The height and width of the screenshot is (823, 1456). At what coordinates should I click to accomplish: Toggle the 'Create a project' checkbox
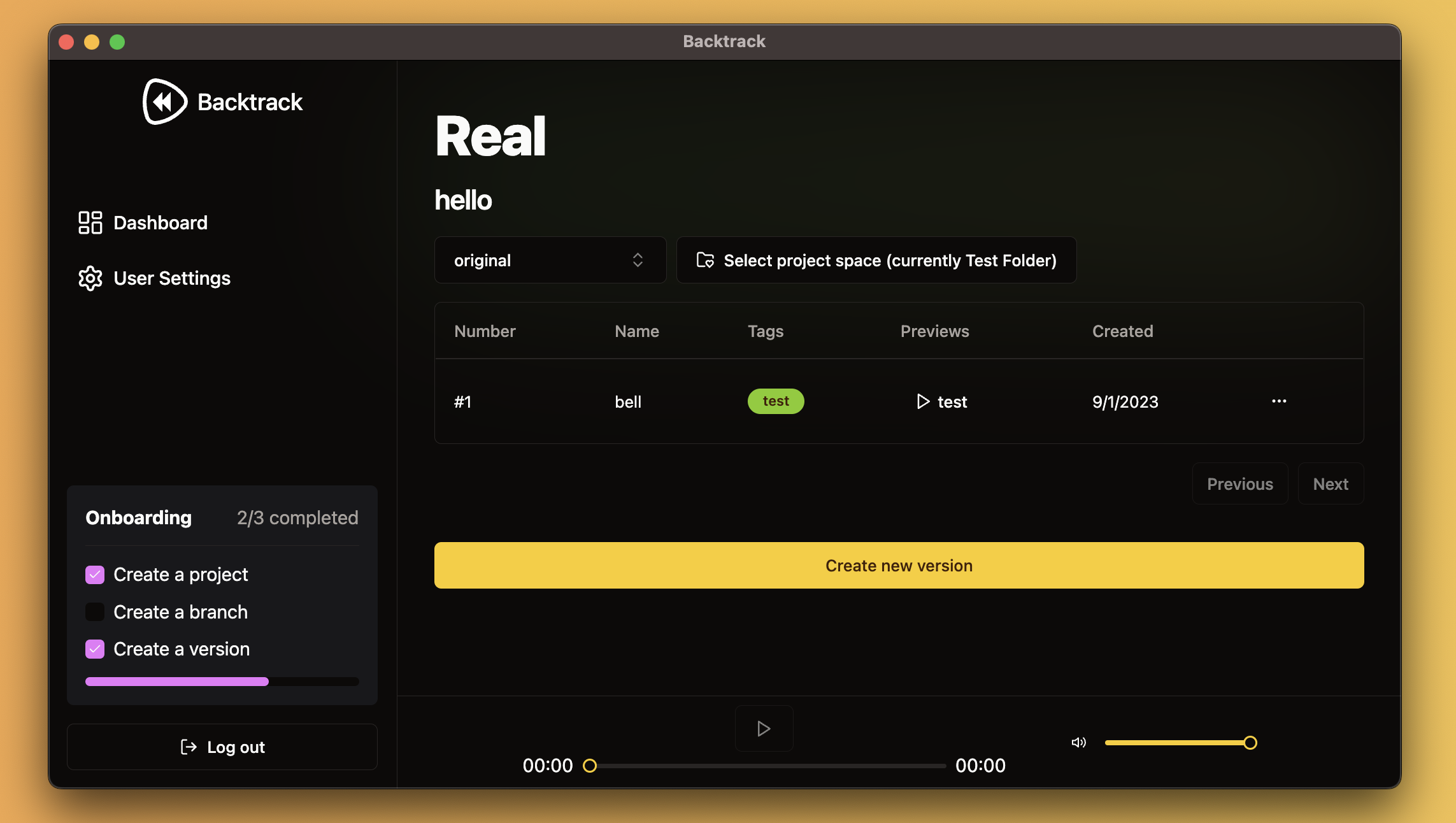coord(96,573)
